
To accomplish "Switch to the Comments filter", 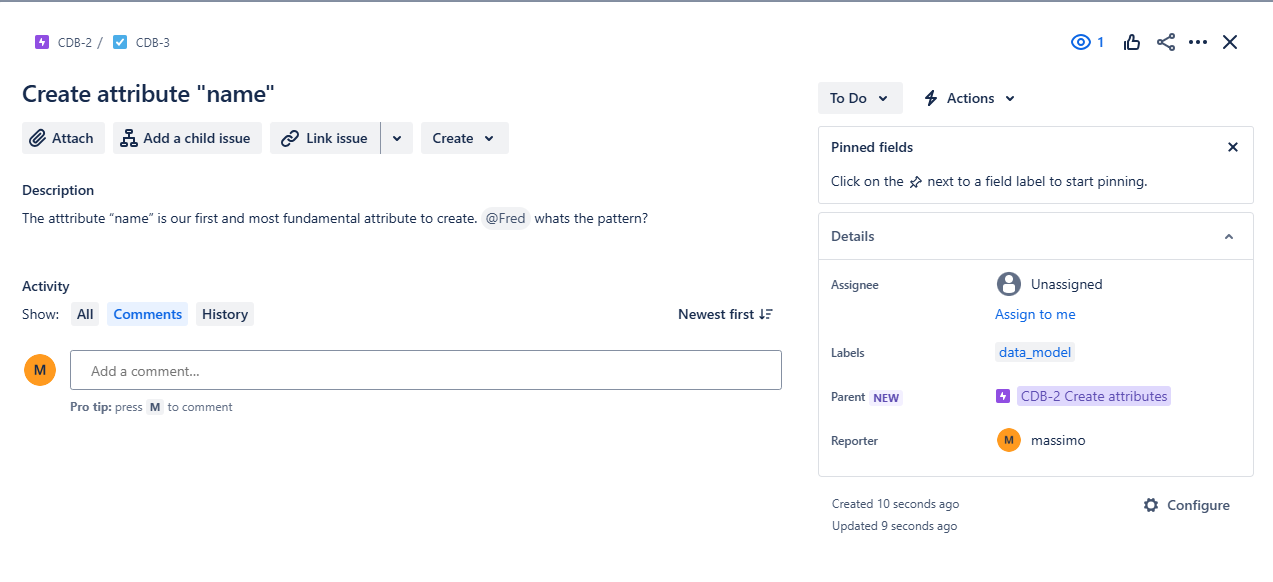I will (147, 313).
